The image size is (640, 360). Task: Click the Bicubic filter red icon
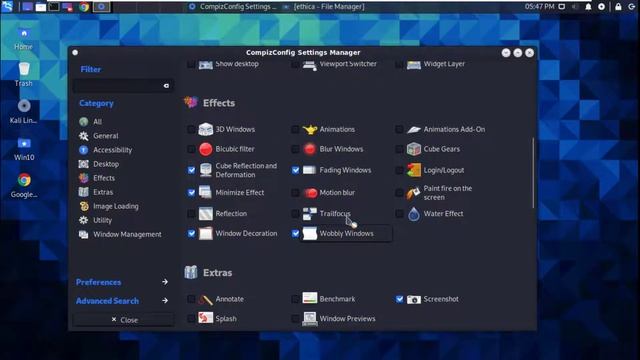205,149
